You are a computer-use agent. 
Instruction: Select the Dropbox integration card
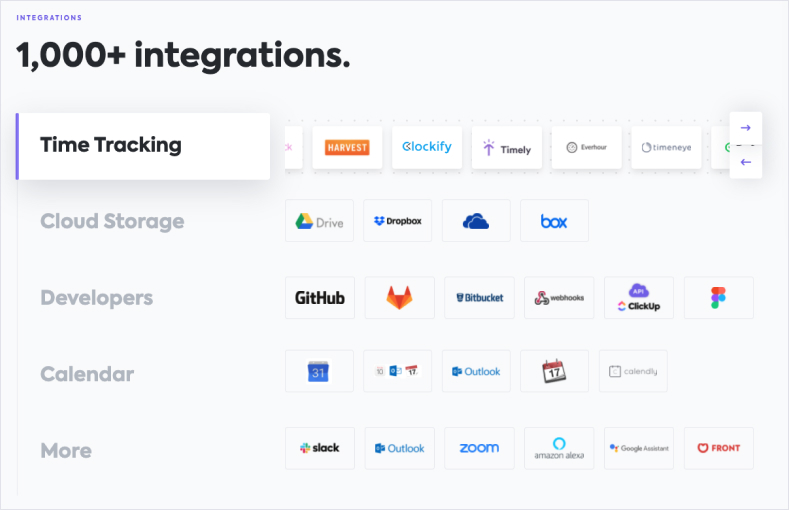tap(398, 221)
